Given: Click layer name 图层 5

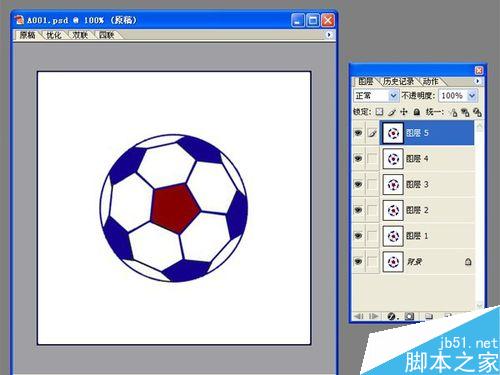Looking at the screenshot, I should (x=417, y=133).
